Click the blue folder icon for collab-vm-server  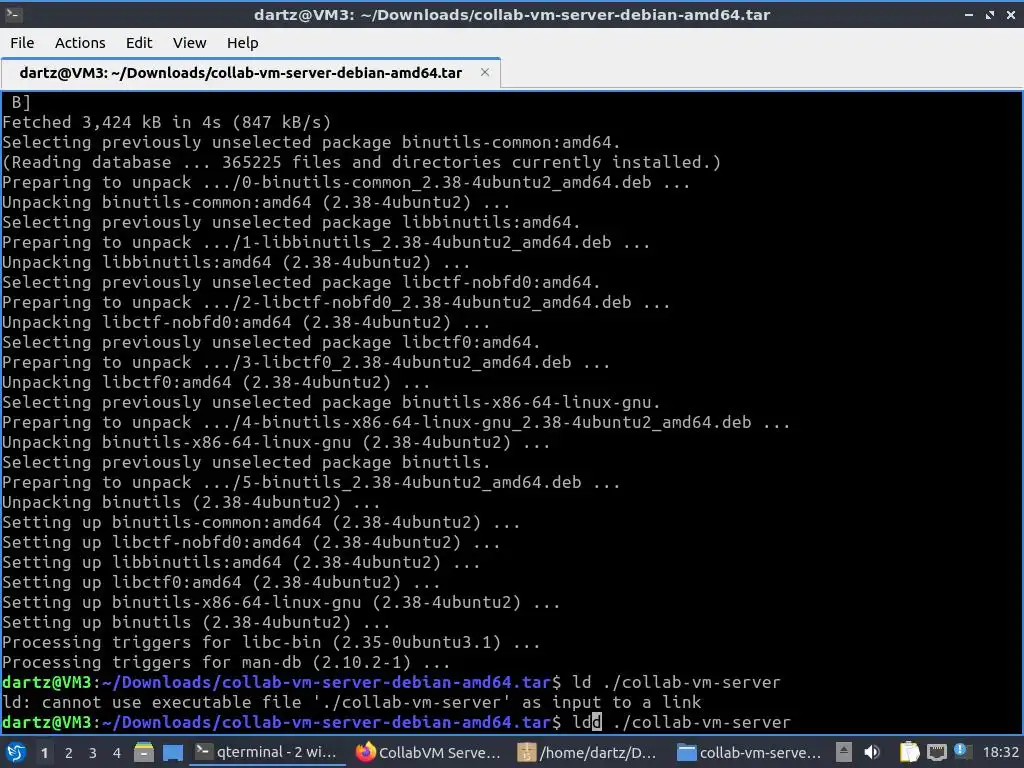[686, 753]
